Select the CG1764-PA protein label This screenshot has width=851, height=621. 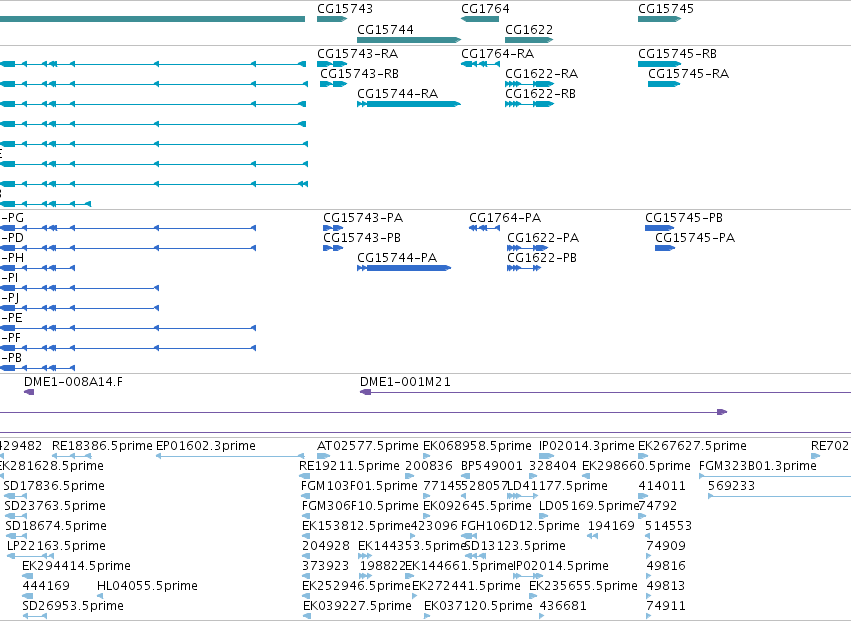click(505, 218)
